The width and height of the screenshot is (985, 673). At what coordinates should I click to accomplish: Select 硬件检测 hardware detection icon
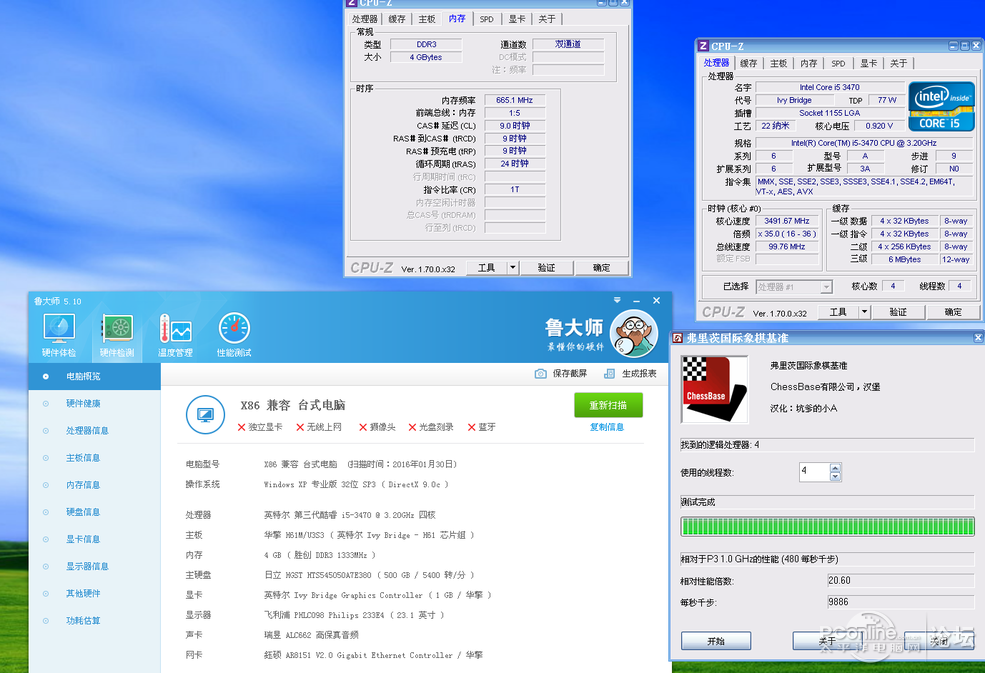117,335
